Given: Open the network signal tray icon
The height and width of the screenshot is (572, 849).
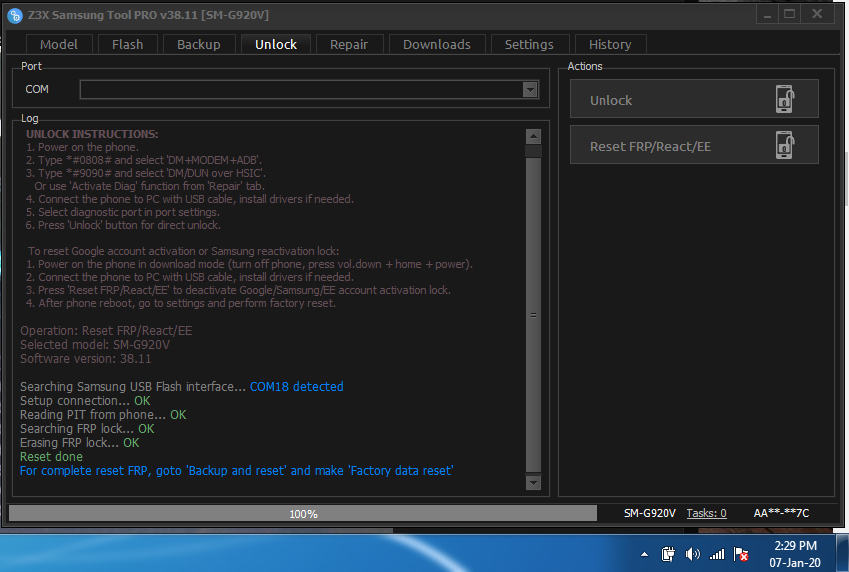Looking at the screenshot, I should coord(717,554).
